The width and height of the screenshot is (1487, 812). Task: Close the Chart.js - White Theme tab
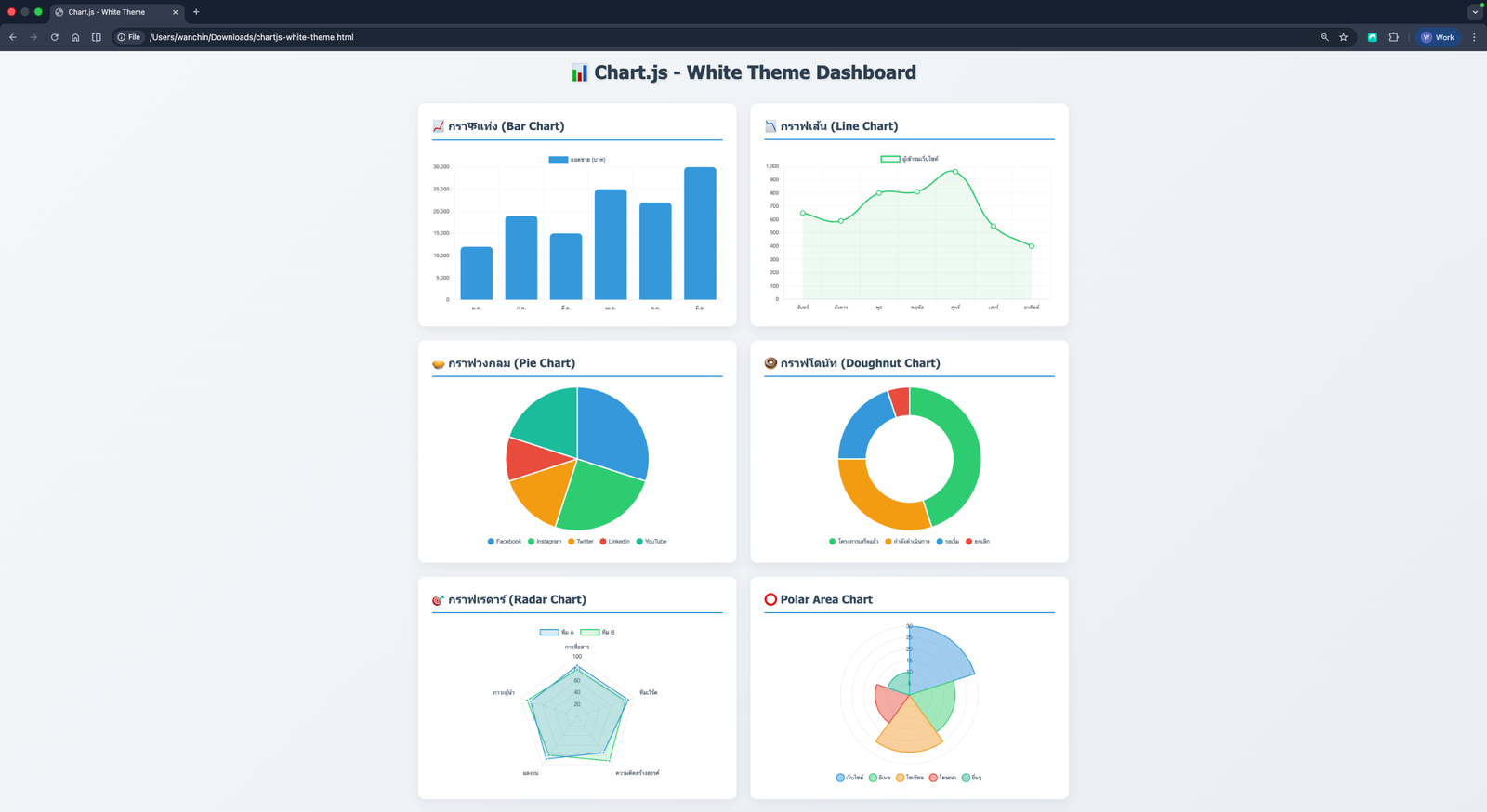175,12
